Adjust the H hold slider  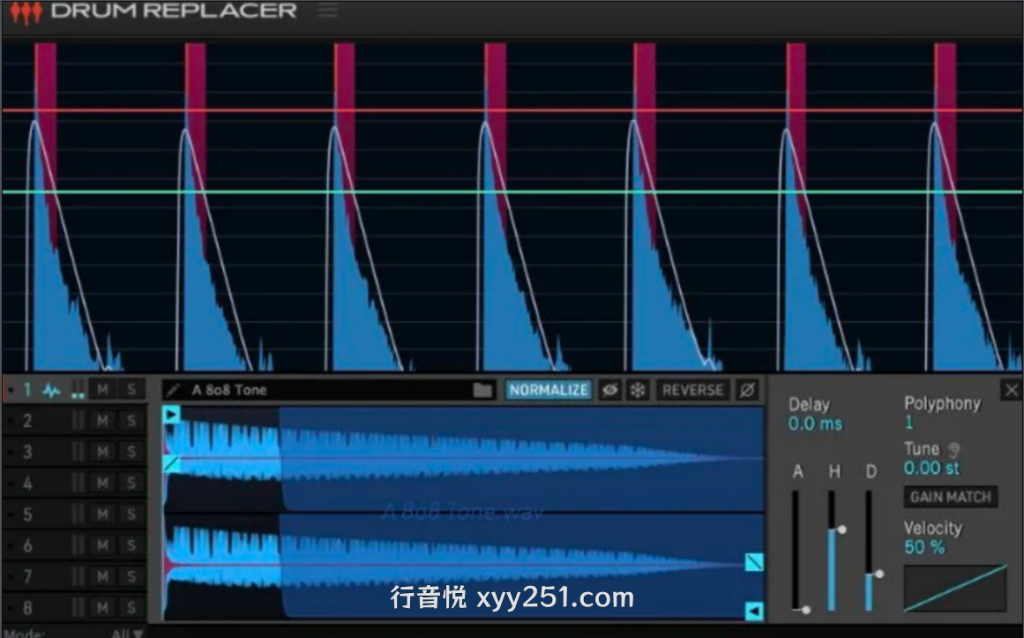click(833, 550)
